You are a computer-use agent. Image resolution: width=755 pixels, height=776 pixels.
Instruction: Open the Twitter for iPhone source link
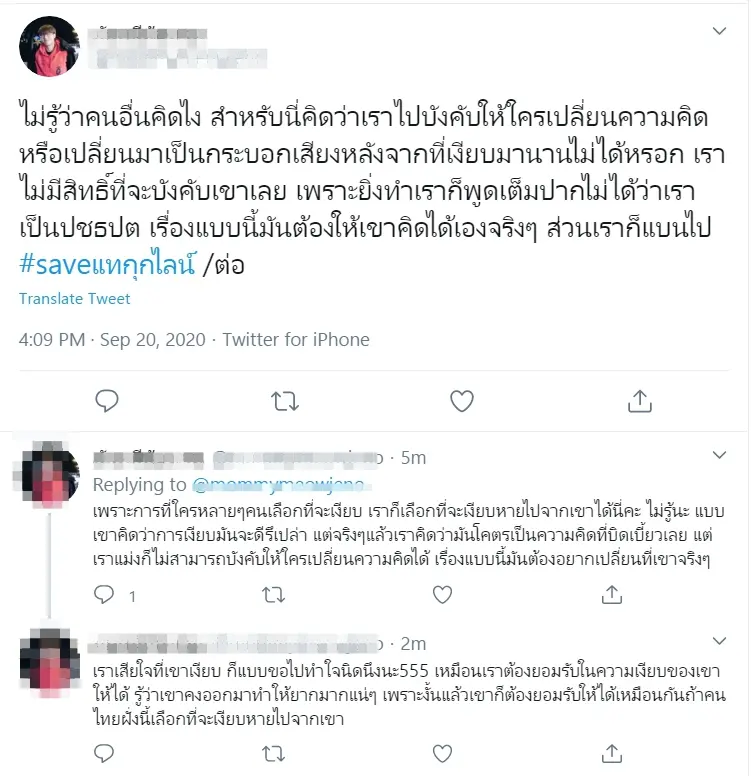pyautogui.click(x=296, y=340)
